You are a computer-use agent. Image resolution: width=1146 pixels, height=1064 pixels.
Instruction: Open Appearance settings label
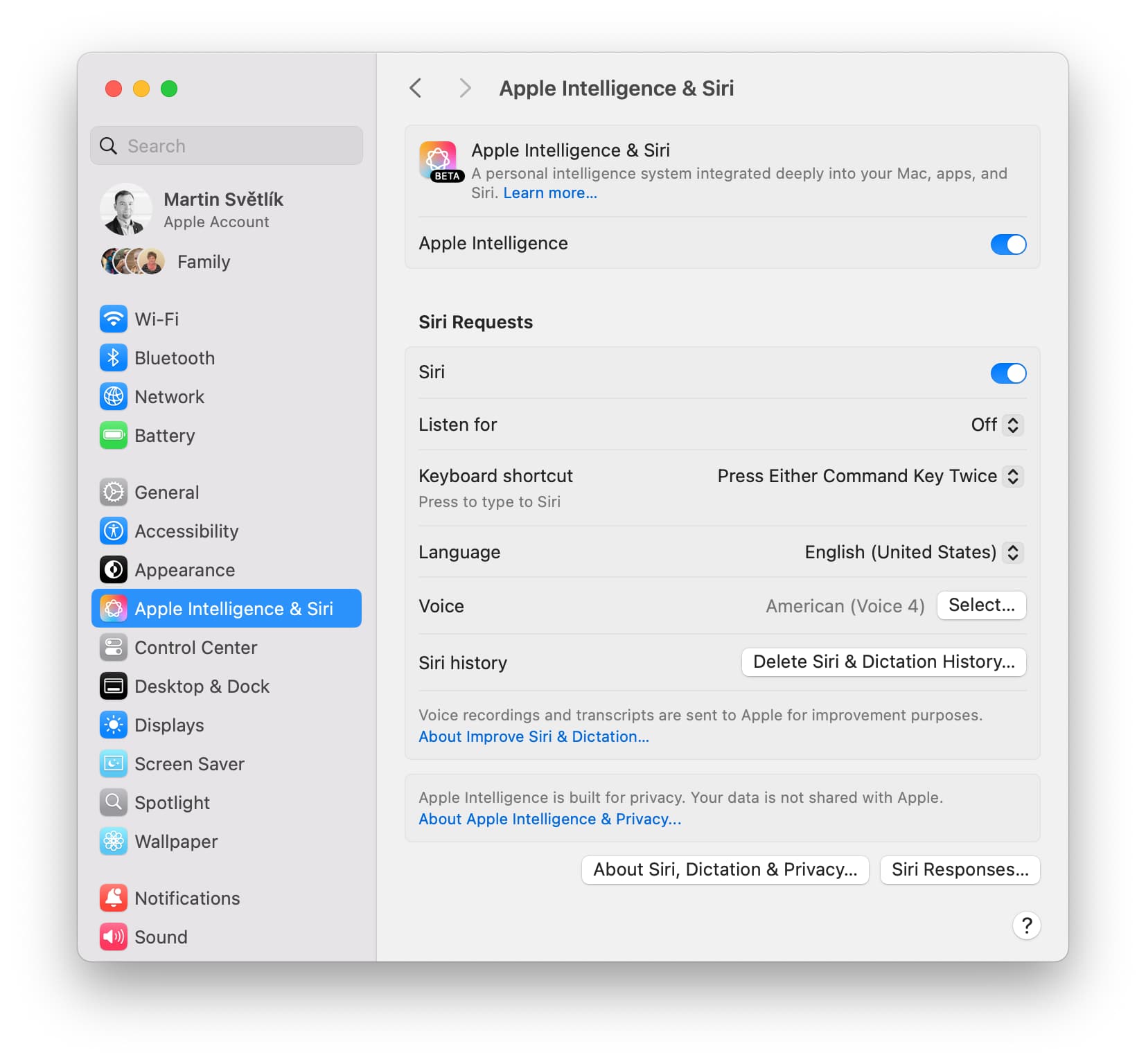tap(185, 570)
